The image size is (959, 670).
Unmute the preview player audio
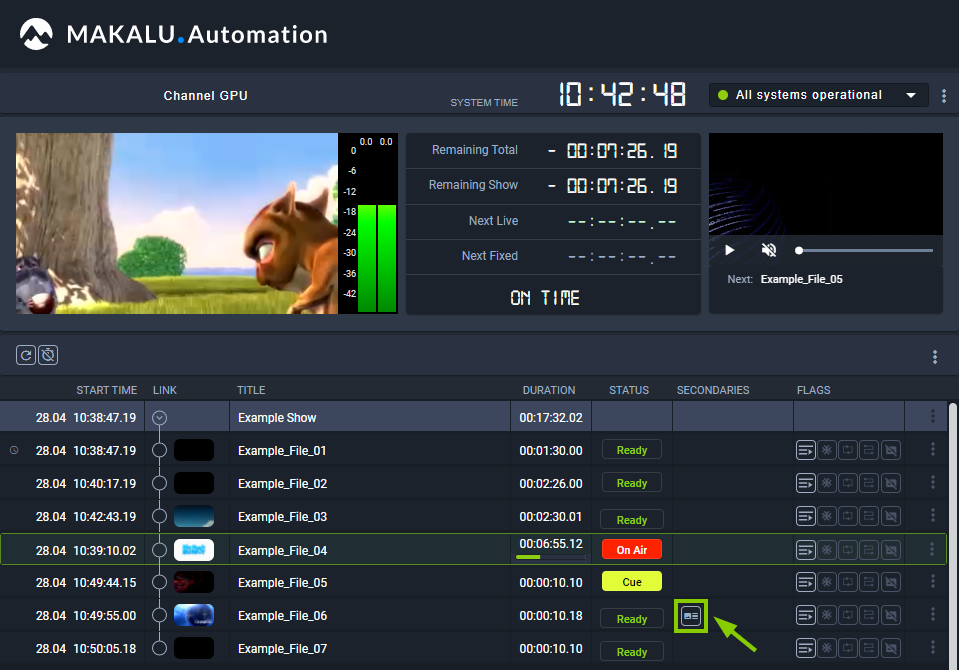point(769,250)
